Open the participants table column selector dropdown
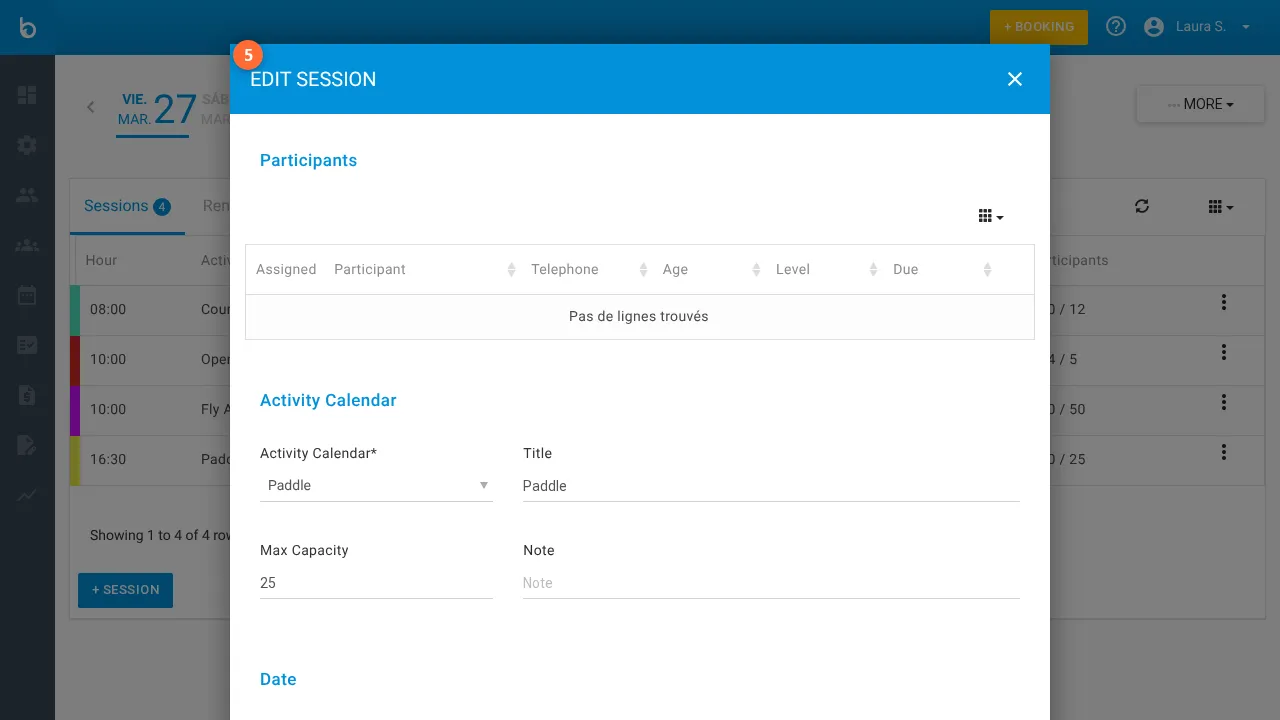The image size is (1280, 720). tap(990, 216)
